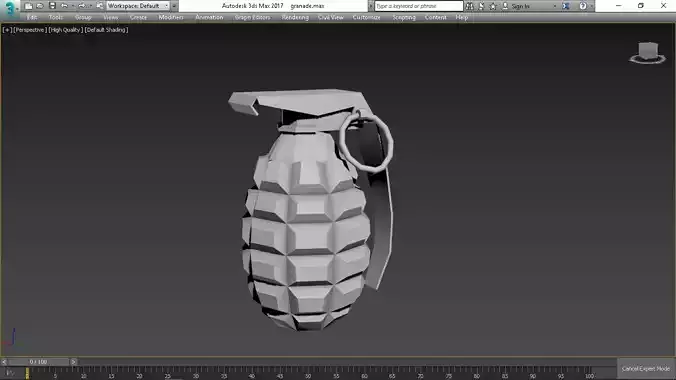Click the Favorites star icon

click(493, 6)
